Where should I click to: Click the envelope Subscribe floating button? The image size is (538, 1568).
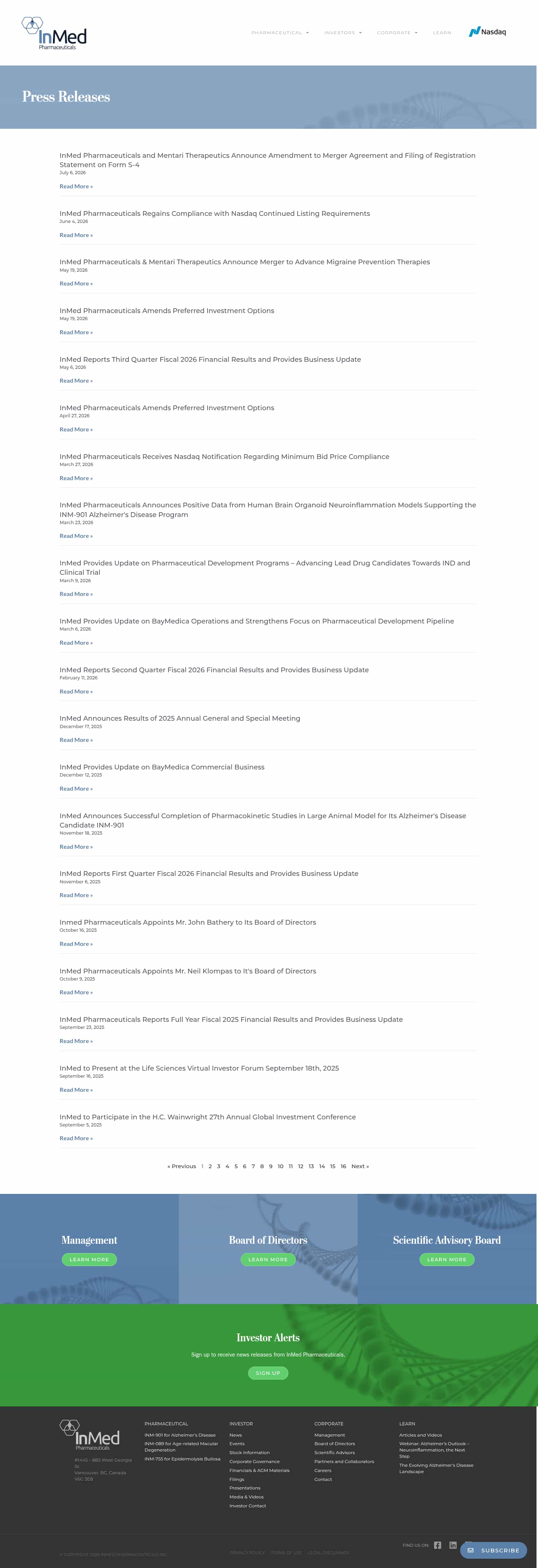coord(494,1550)
